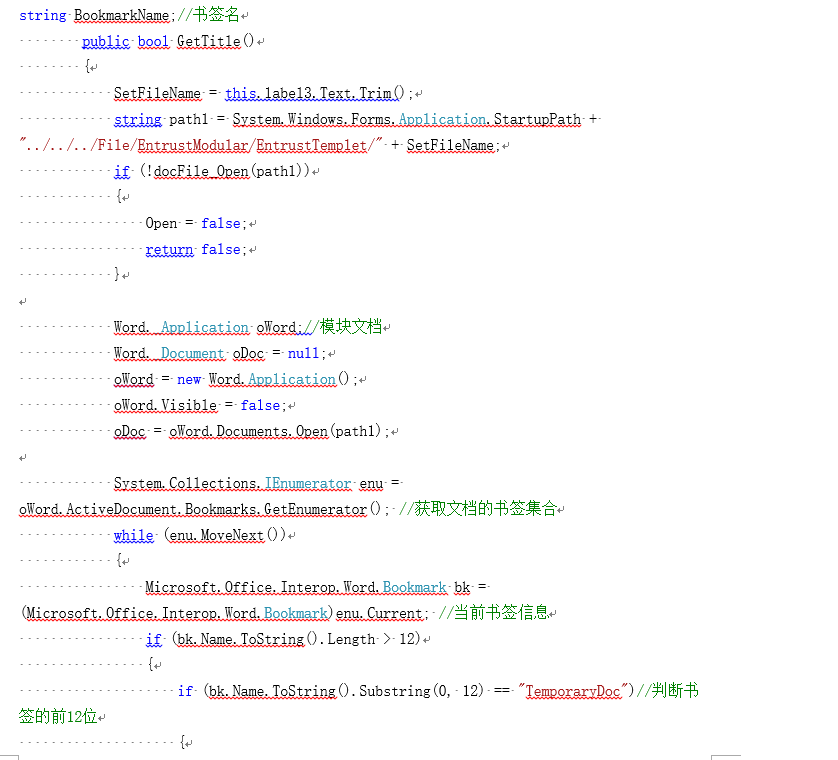This screenshot has height=760, width=838.
Task: Select the public keyword near the top
Action: (105, 41)
